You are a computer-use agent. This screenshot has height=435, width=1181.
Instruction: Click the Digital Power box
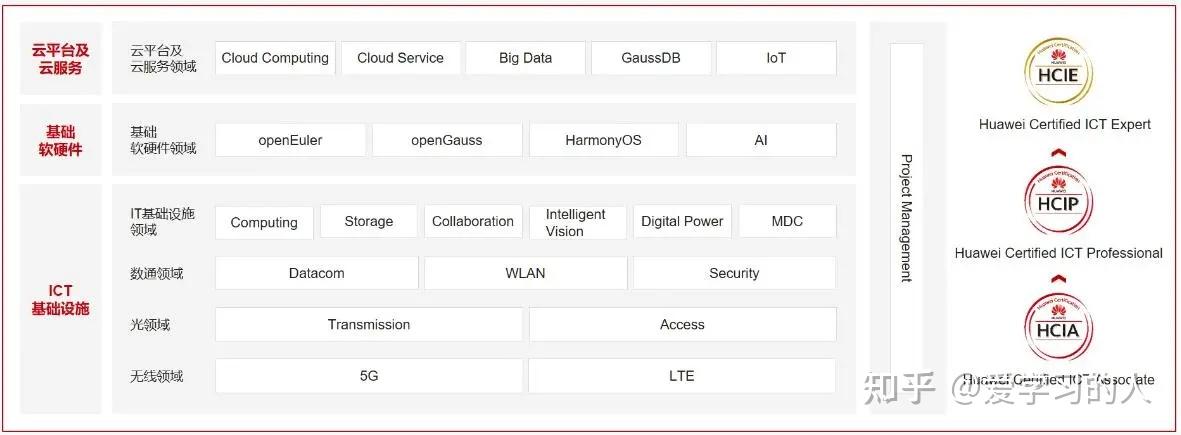(x=682, y=222)
